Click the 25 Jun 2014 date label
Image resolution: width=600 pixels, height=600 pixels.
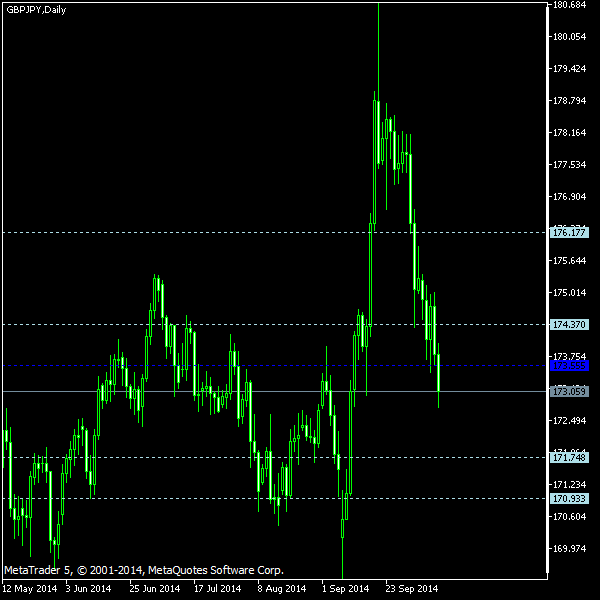[x=155, y=589]
